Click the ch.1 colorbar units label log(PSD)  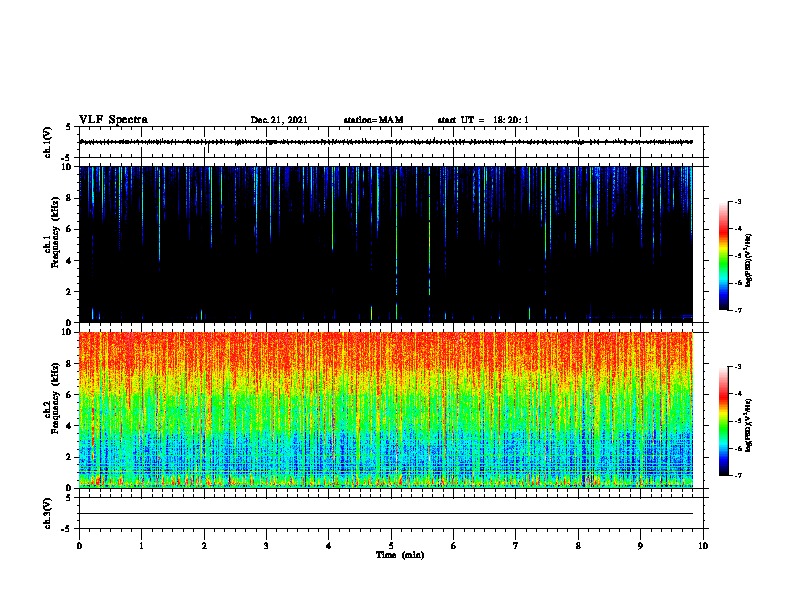(748, 260)
